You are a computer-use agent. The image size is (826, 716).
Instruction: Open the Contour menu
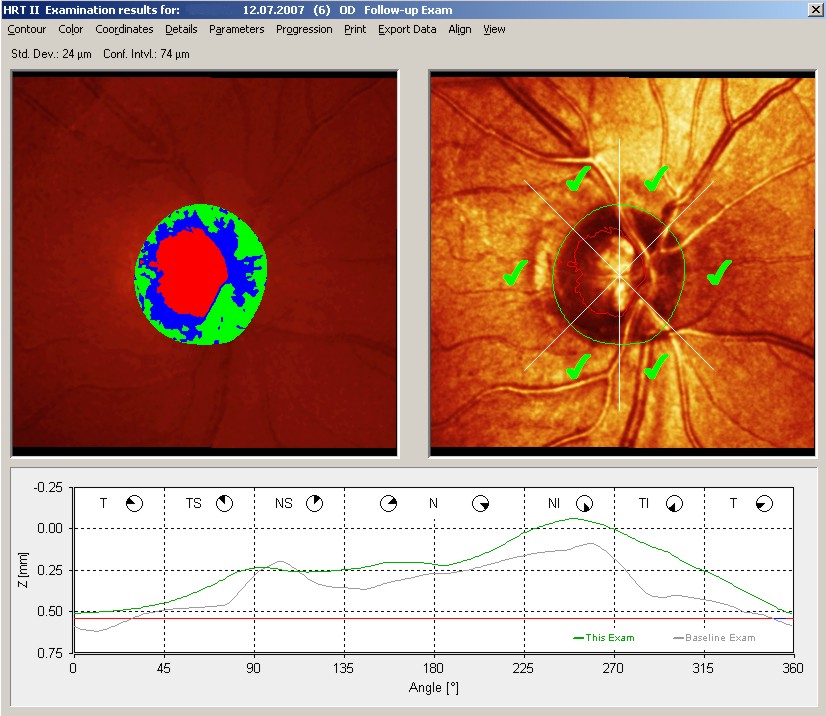click(27, 30)
